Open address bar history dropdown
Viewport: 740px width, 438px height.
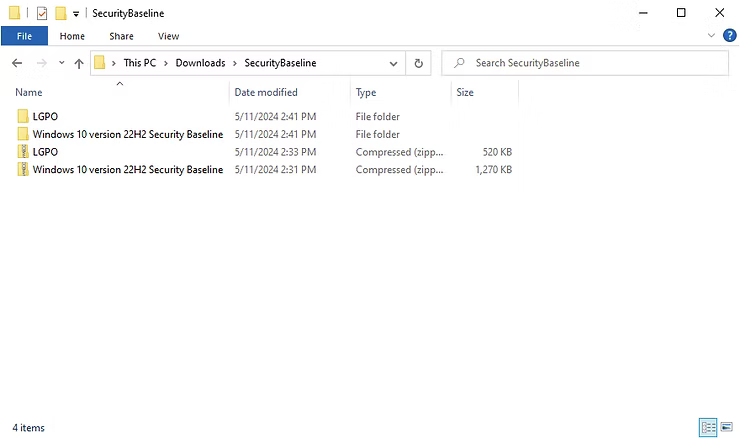point(393,63)
